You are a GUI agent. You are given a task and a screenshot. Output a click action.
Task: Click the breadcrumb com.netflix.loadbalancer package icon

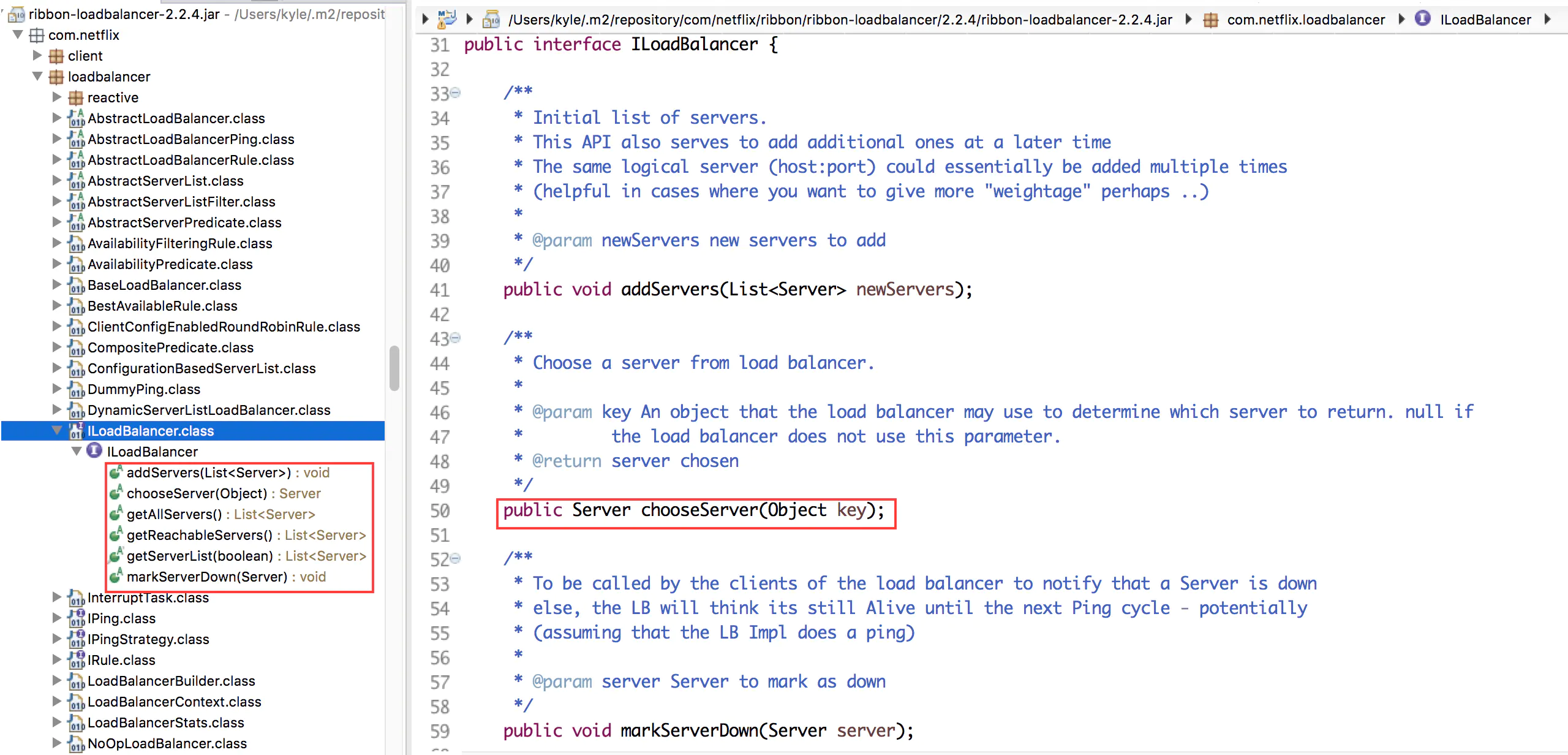click(1210, 20)
